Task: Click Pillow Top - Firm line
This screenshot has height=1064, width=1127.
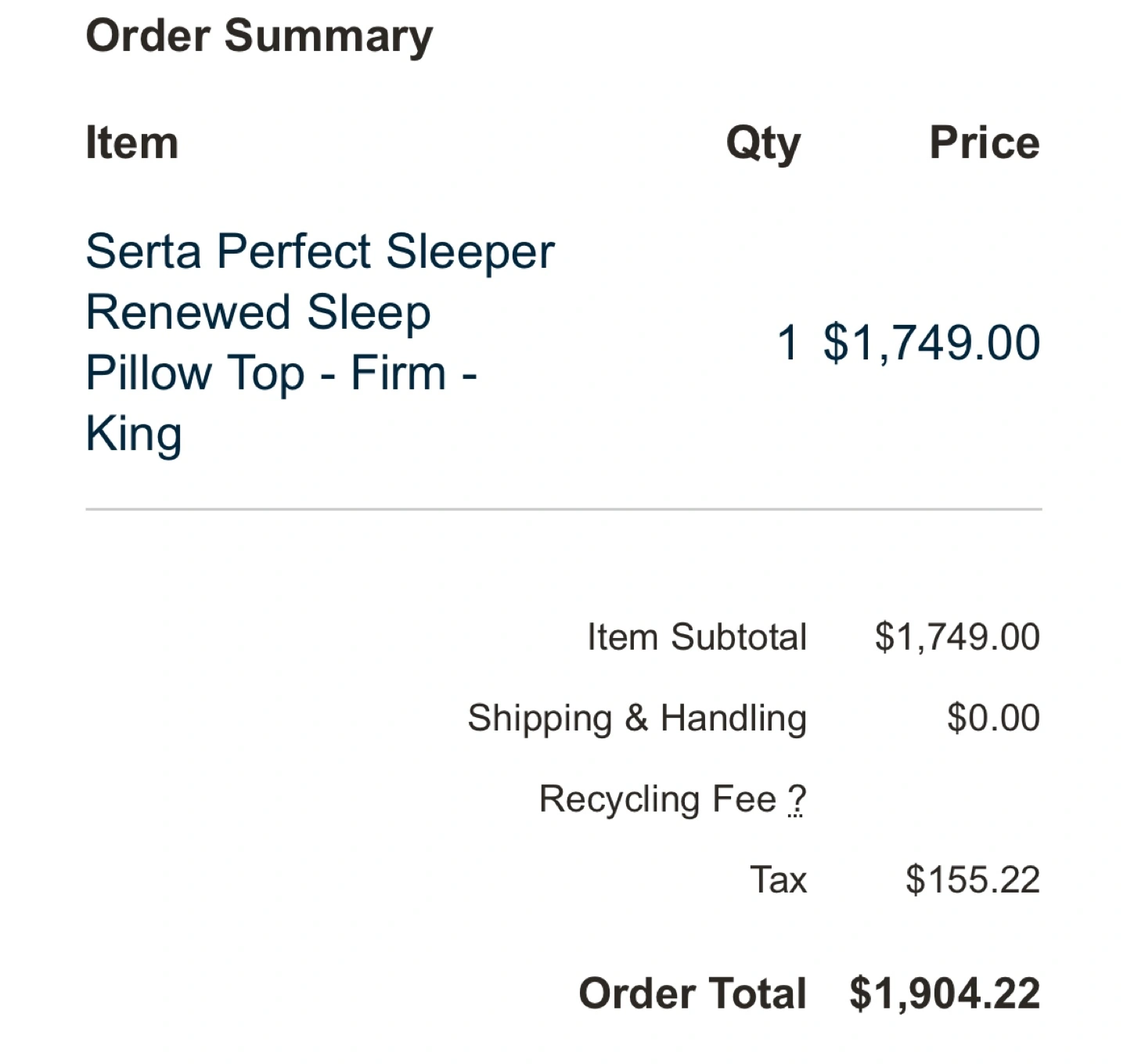Action: tap(282, 373)
